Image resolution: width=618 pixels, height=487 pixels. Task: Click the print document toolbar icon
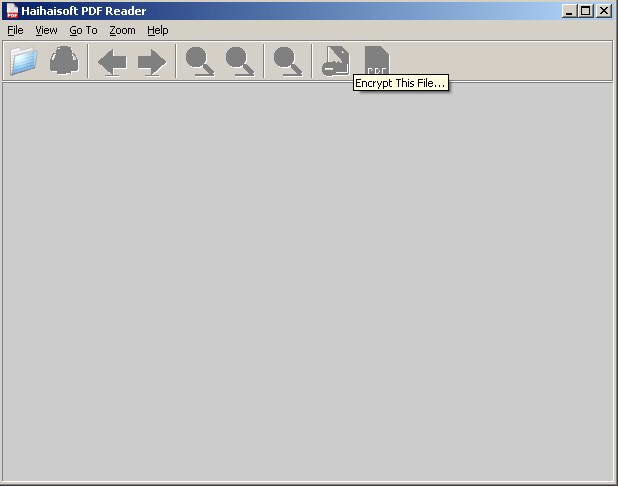[x=64, y=61]
